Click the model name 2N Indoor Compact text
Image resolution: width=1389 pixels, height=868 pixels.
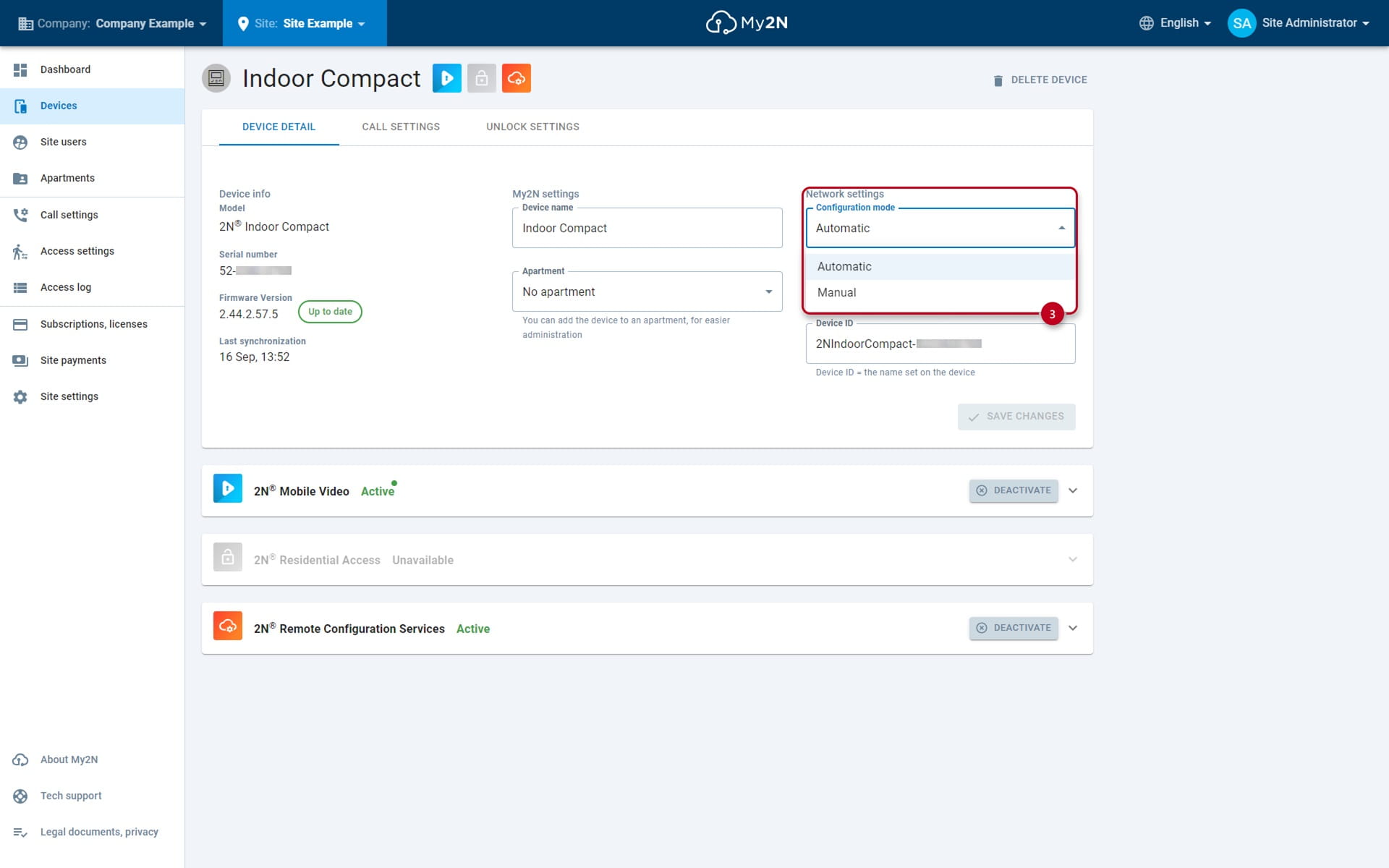[x=274, y=226]
